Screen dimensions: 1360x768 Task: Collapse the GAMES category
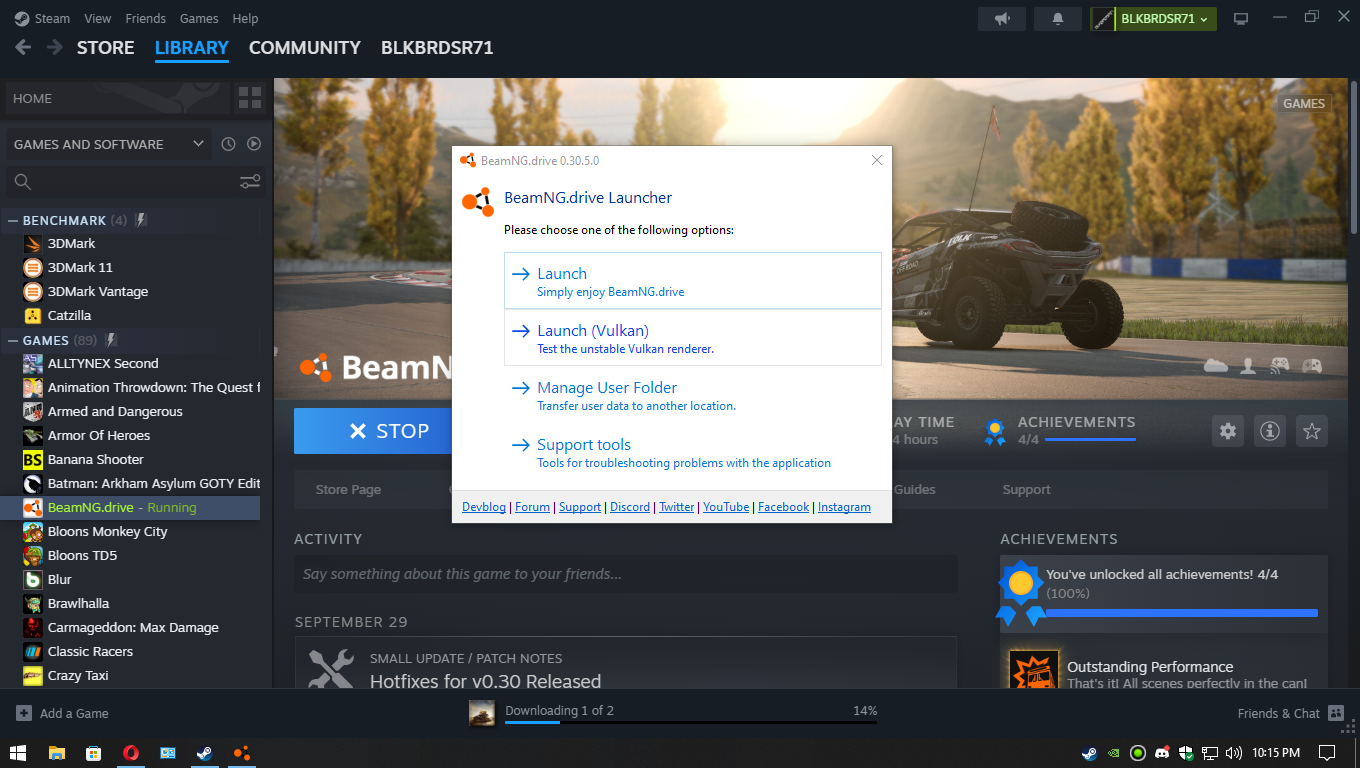[x=13, y=340]
